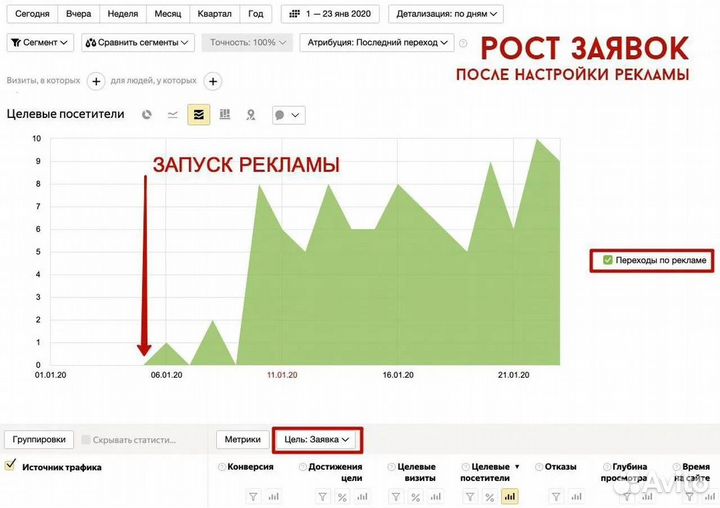Viewport: 720px width, 508px height.
Task: Select the stacked area chart icon
Action: 199,115
